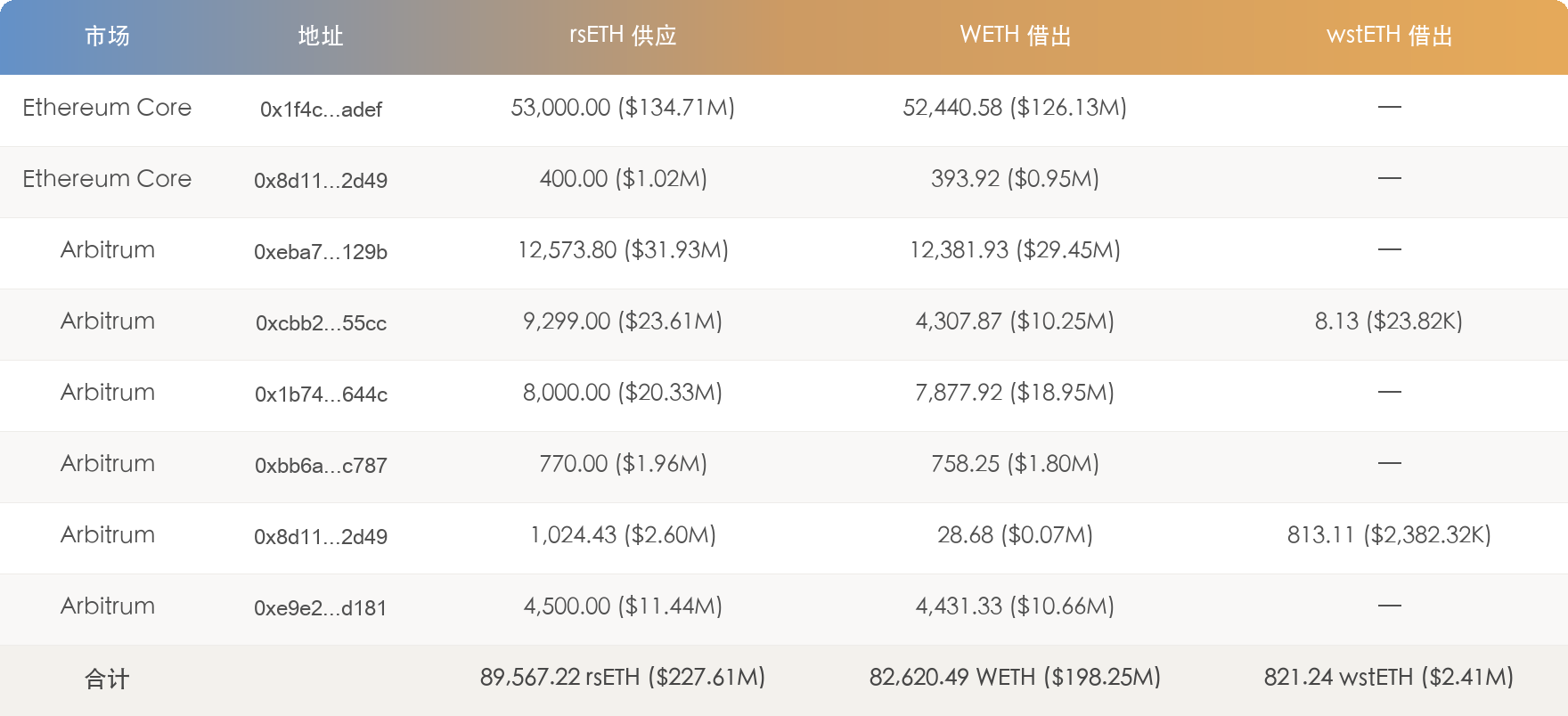This screenshot has width=1568, height=716.
Task: Click the 合计 total row label
Action: click(107, 679)
